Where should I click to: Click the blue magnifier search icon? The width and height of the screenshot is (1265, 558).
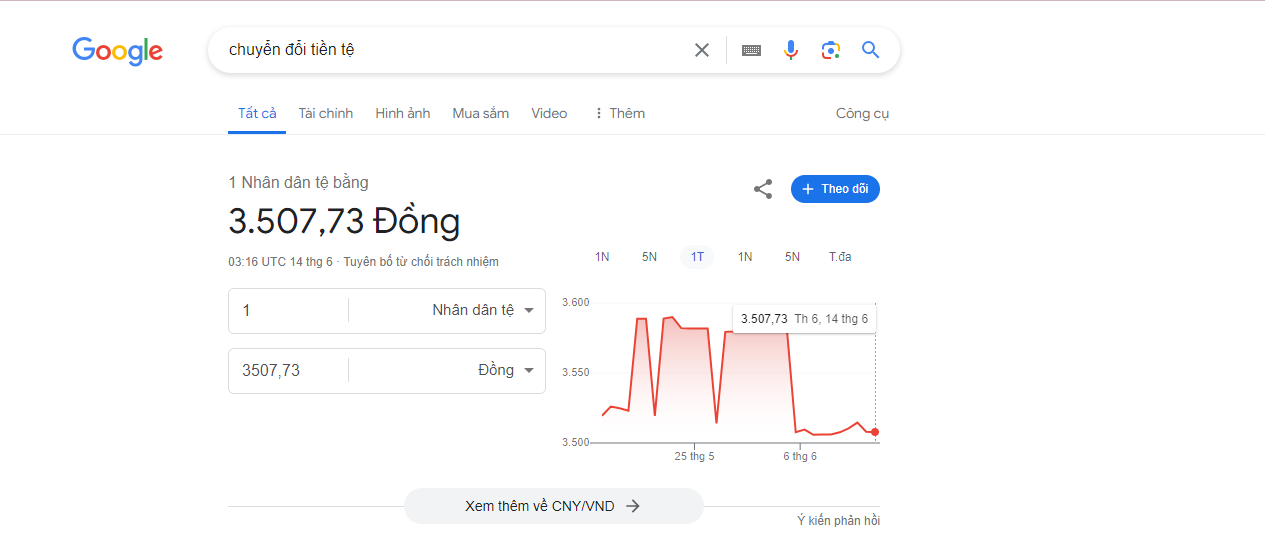[871, 50]
